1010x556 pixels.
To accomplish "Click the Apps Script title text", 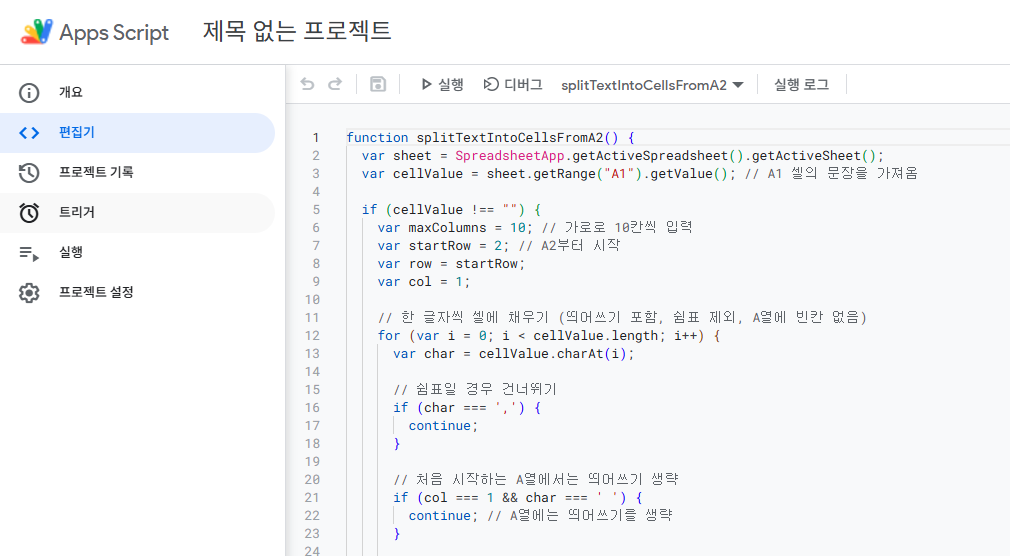I will (x=114, y=33).
